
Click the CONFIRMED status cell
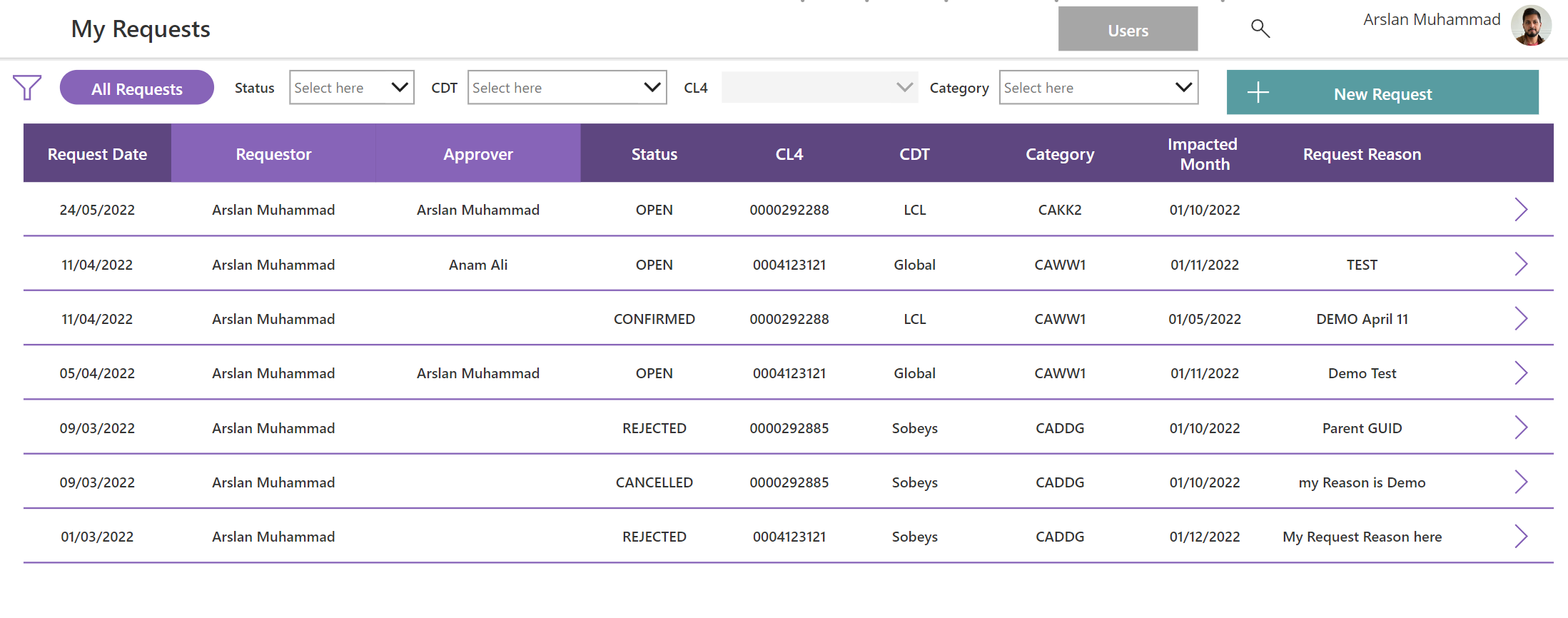pyautogui.click(x=654, y=318)
